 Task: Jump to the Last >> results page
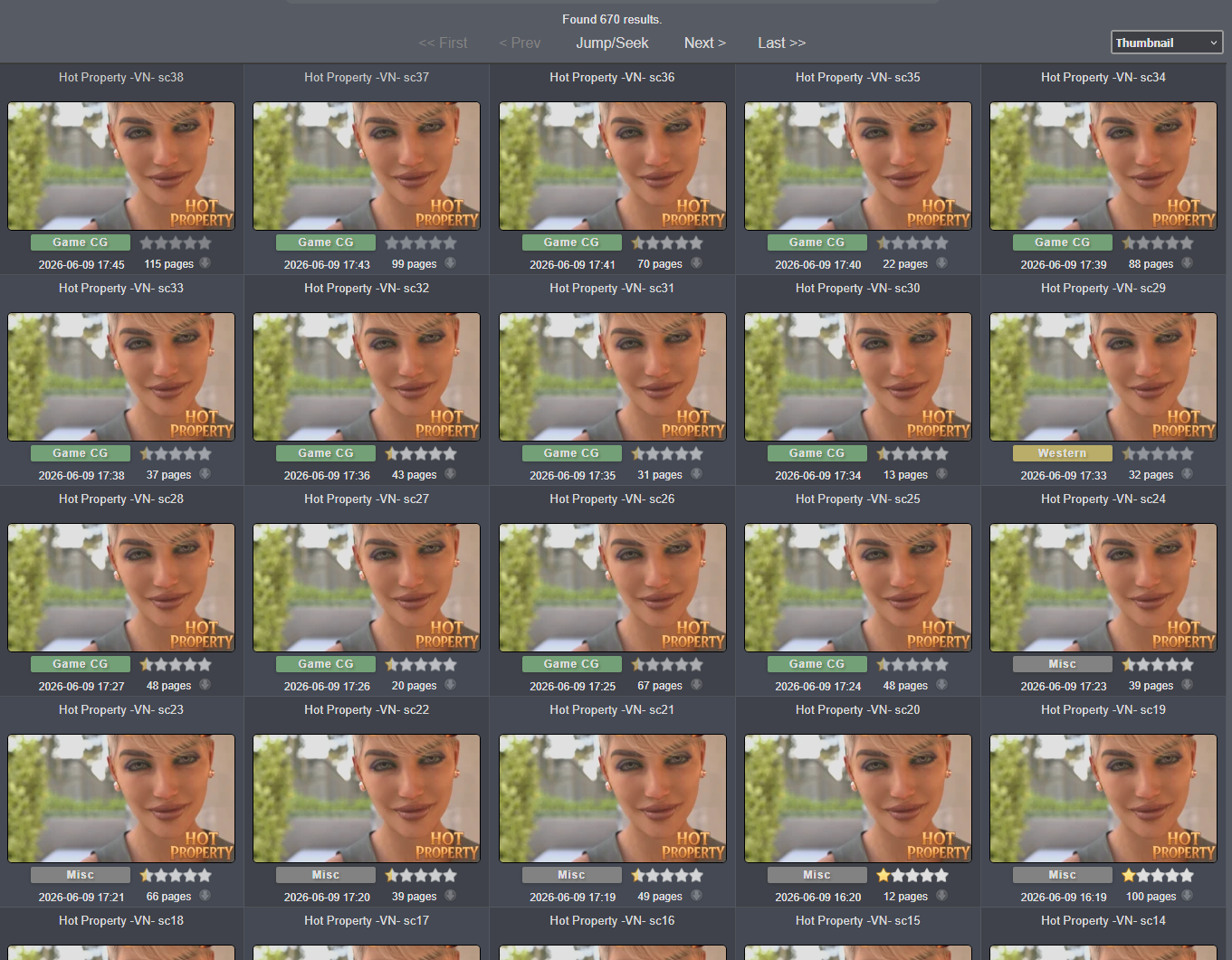click(x=782, y=43)
